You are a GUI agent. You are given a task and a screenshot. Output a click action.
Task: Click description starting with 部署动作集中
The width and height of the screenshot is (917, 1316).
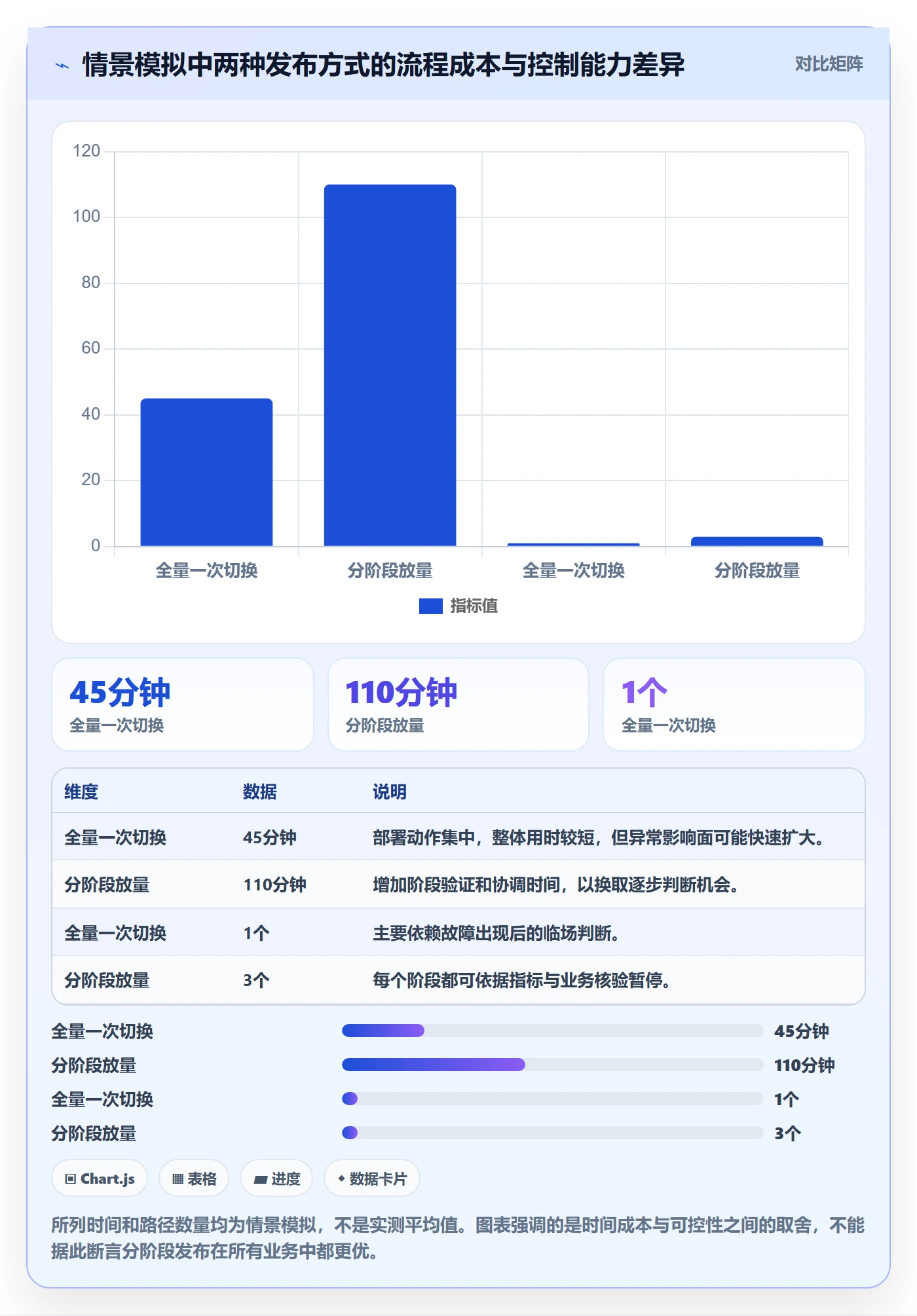point(599,838)
